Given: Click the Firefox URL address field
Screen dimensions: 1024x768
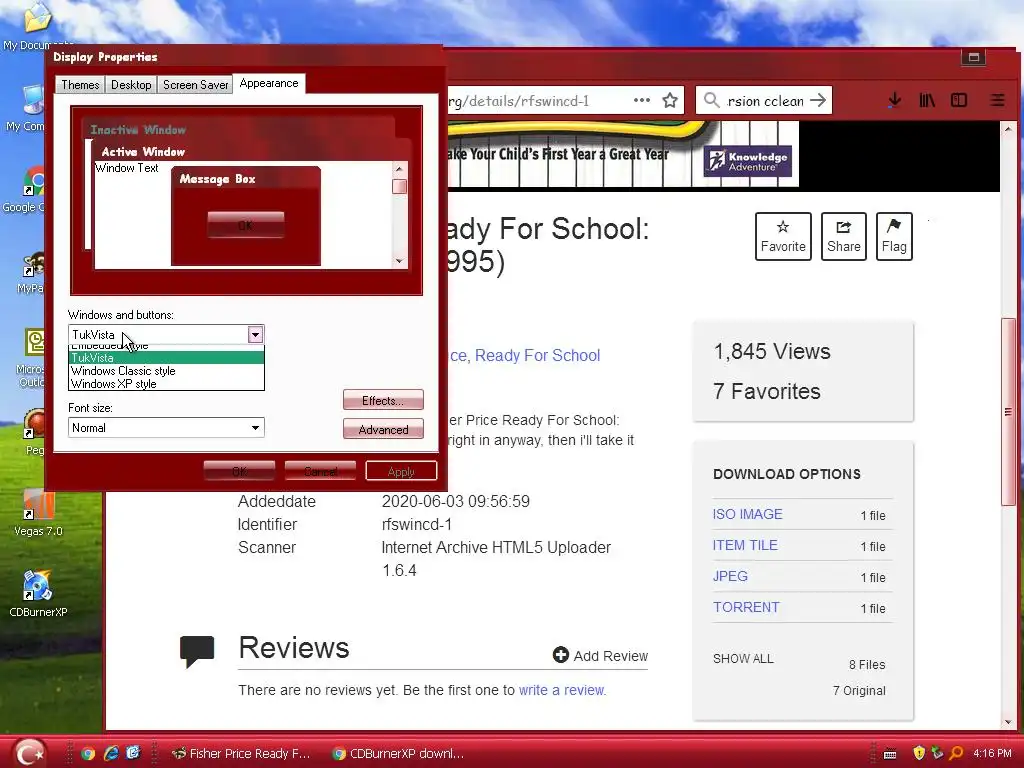Looking at the screenshot, I should [536, 101].
